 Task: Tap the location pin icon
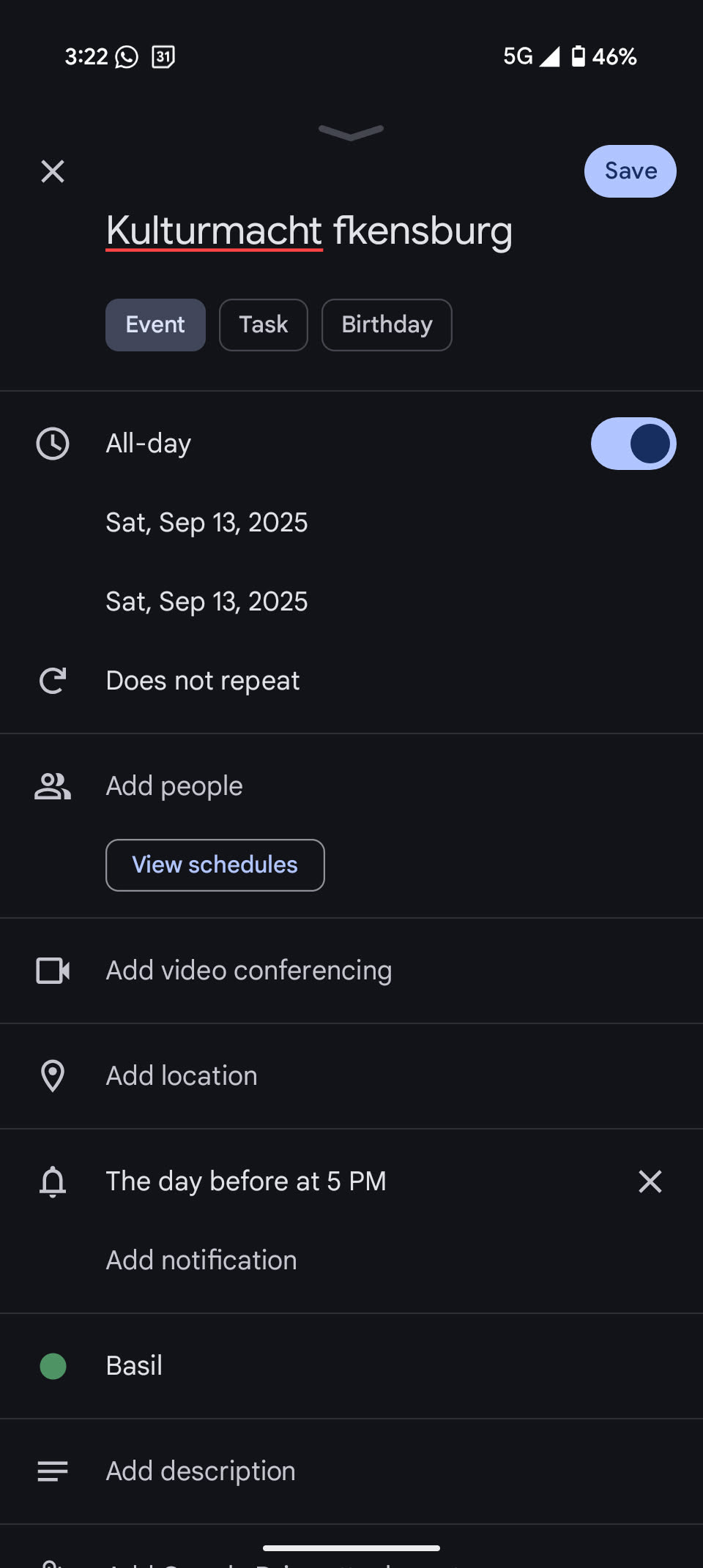tap(53, 1076)
